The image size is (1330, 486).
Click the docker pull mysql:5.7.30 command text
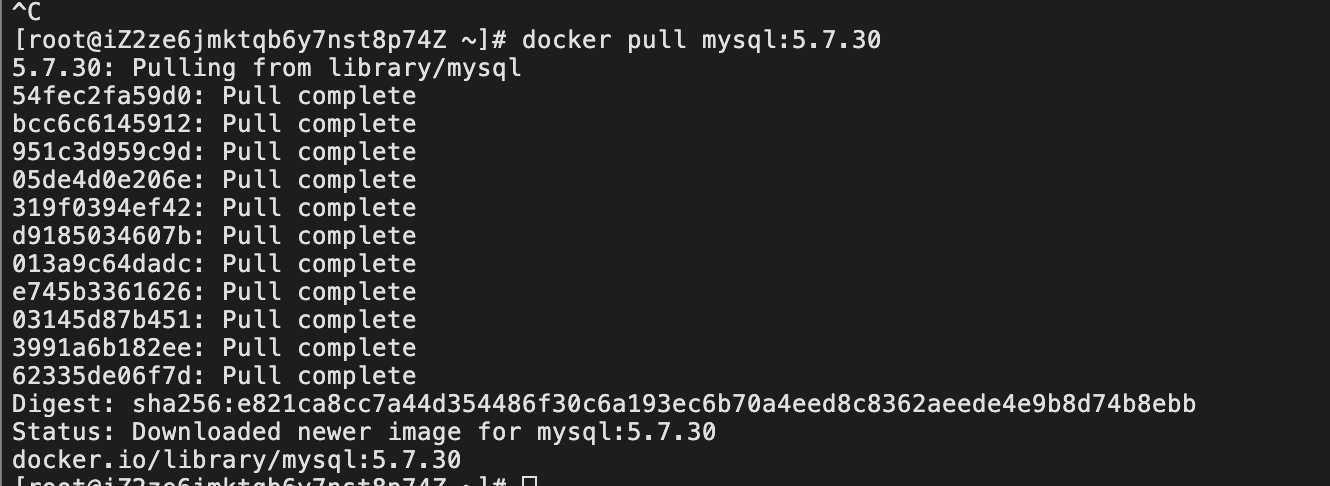point(701,41)
